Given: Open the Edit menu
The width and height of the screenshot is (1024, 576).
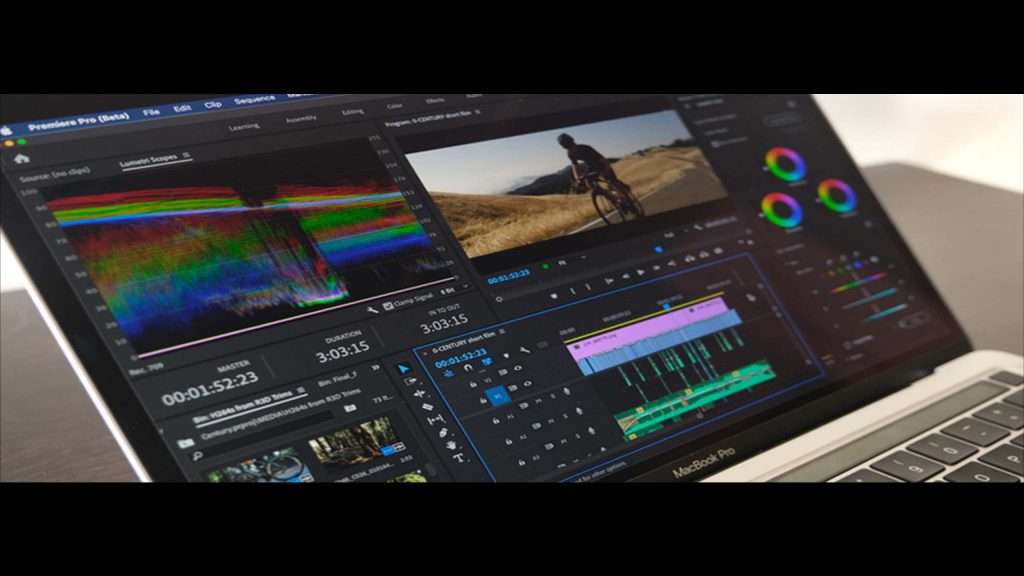Looking at the screenshot, I should tap(182, 108).
